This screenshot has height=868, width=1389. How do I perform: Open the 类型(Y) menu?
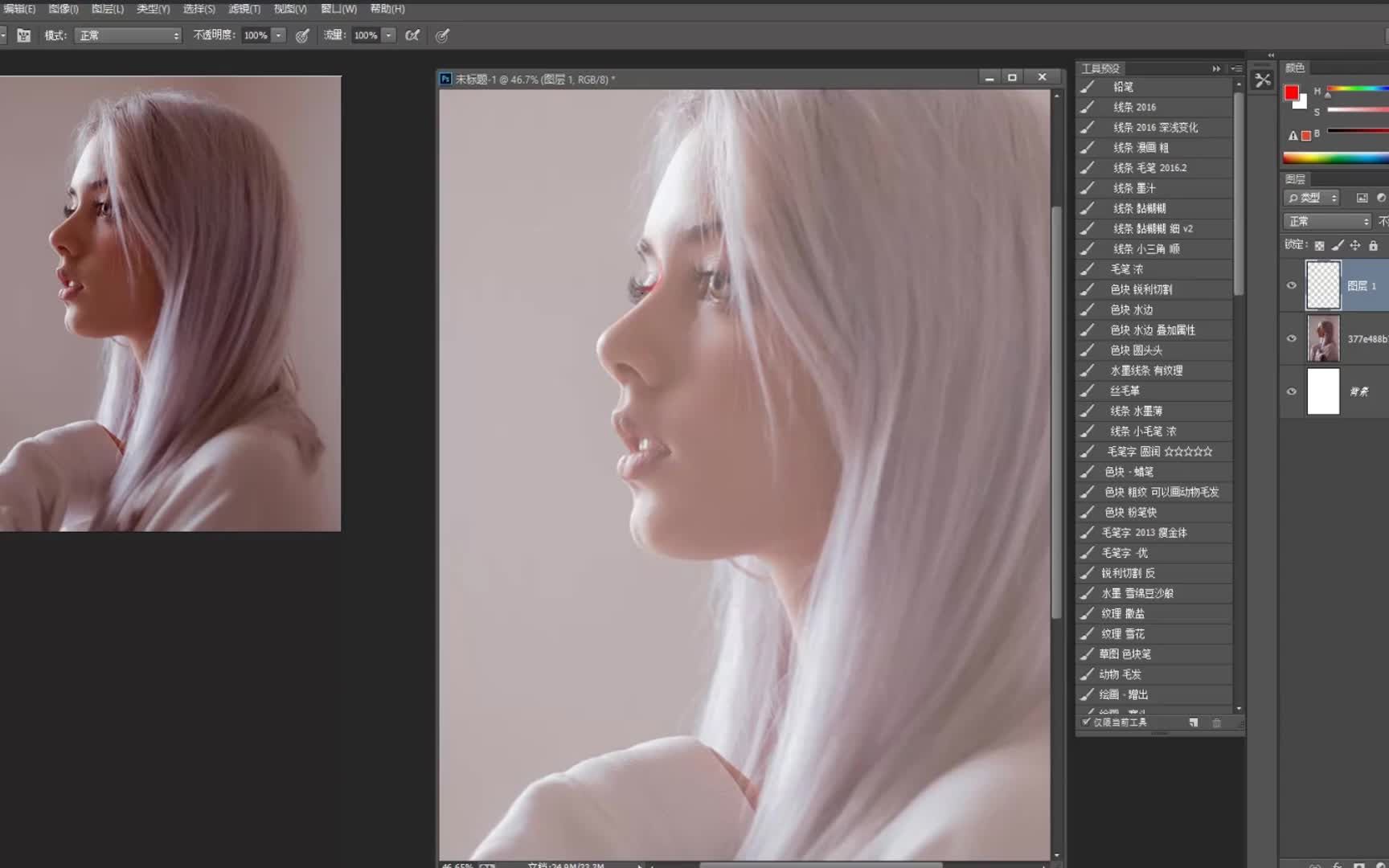[153, 9]
